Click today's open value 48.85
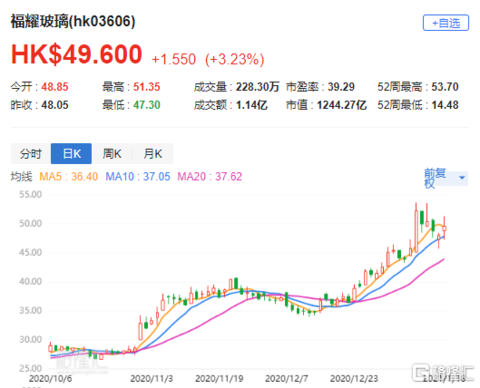The height and width of the screenshot is (388, 480). [55, 87]
